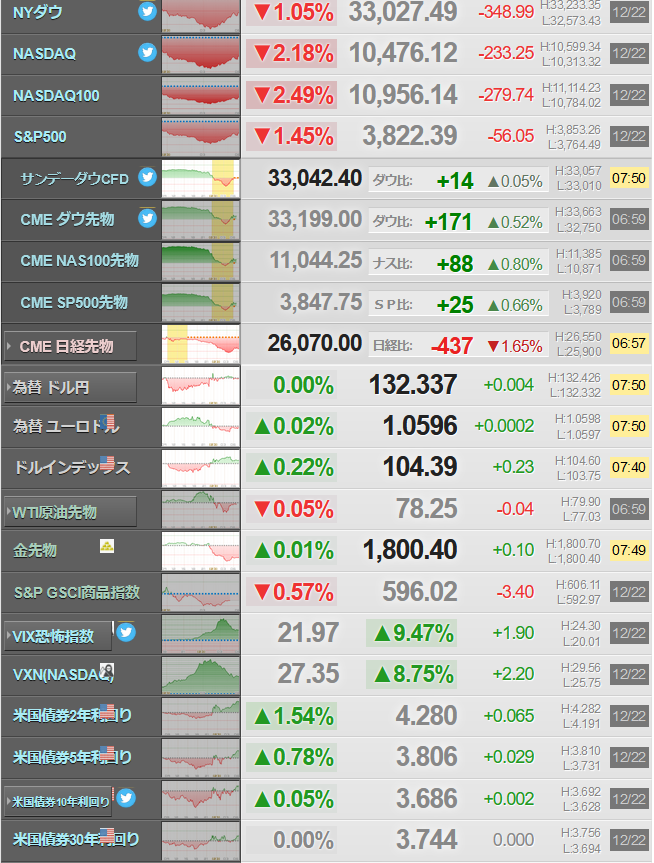Open the CME NAS100先物 mini chart
The height and width of the screenshot is (863, 654).
(201, 261)
